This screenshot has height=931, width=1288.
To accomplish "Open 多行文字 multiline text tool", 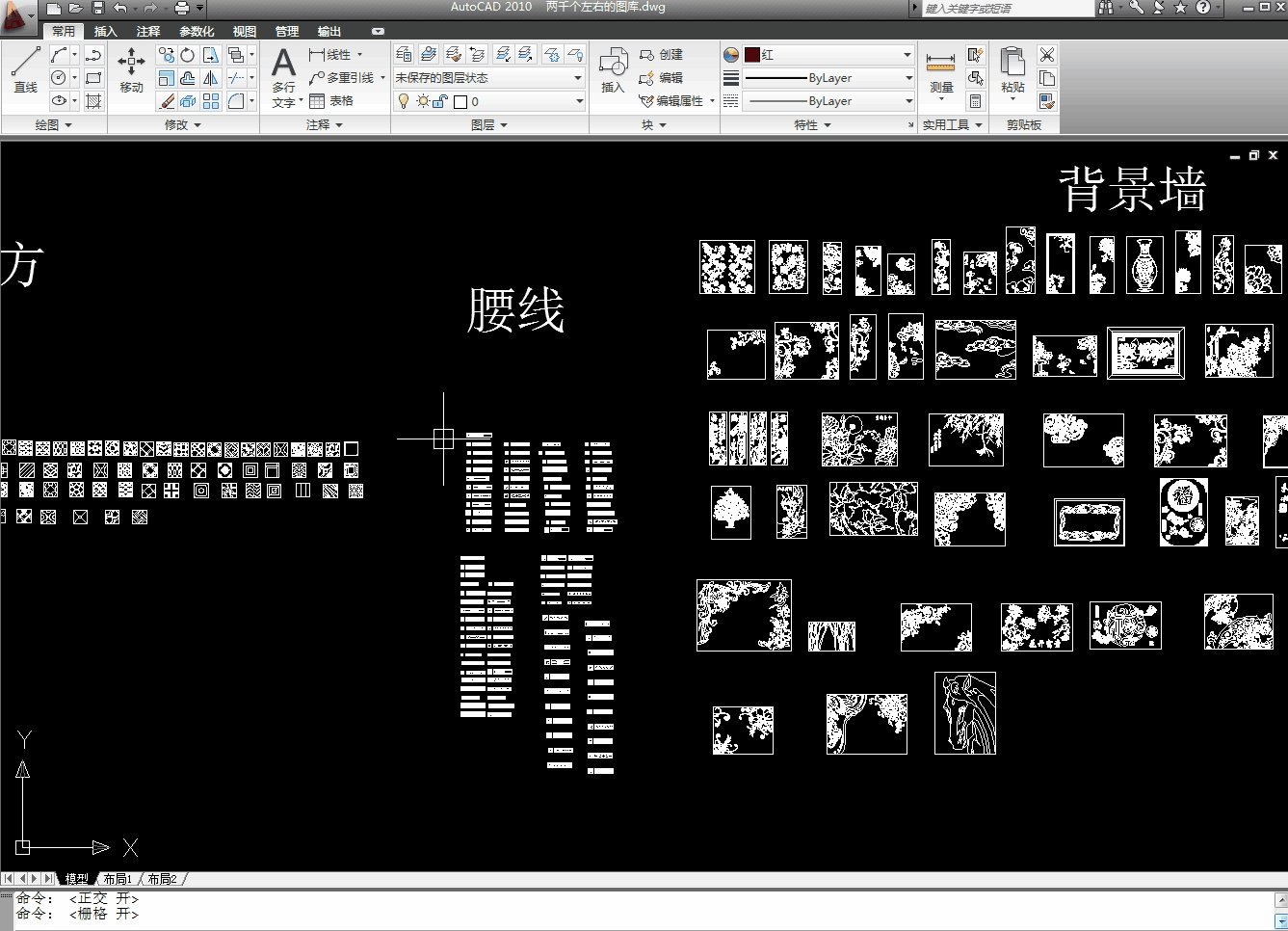I will [284, 77].
